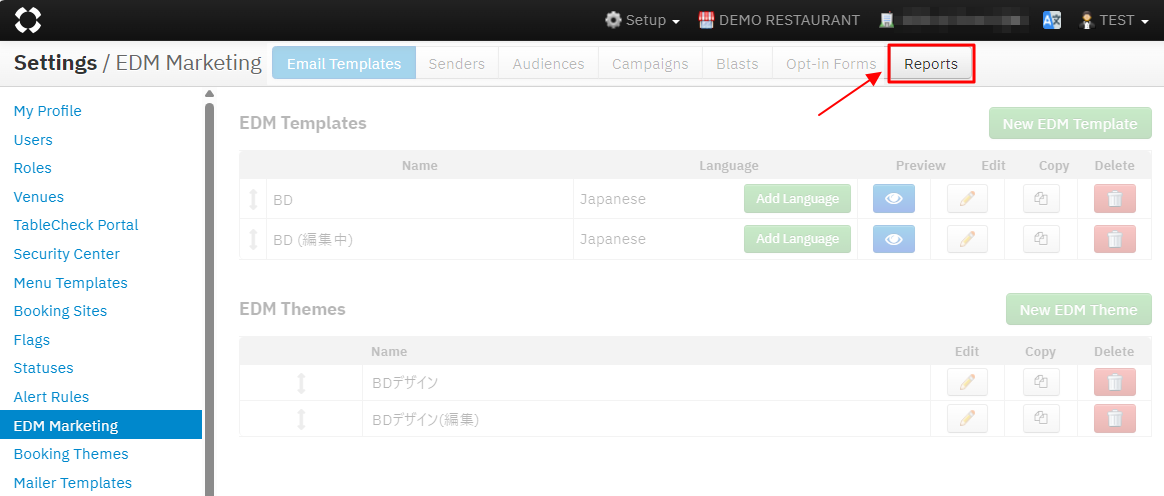Add Language to the BD template
1164x496 pixels.
point(797,199)
